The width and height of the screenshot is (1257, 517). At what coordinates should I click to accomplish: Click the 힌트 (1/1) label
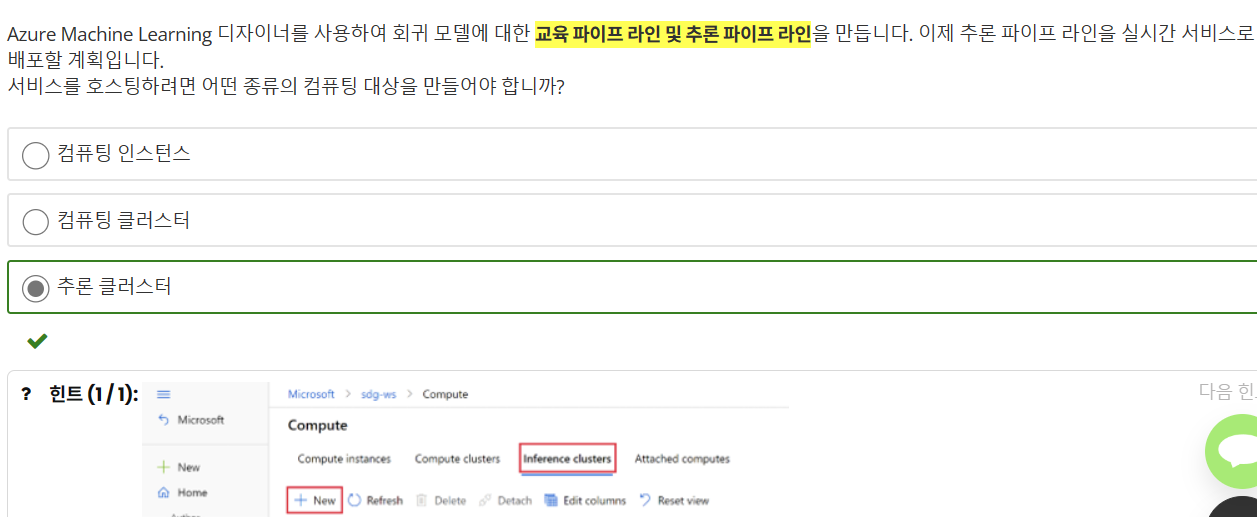(x=93, y=394)
